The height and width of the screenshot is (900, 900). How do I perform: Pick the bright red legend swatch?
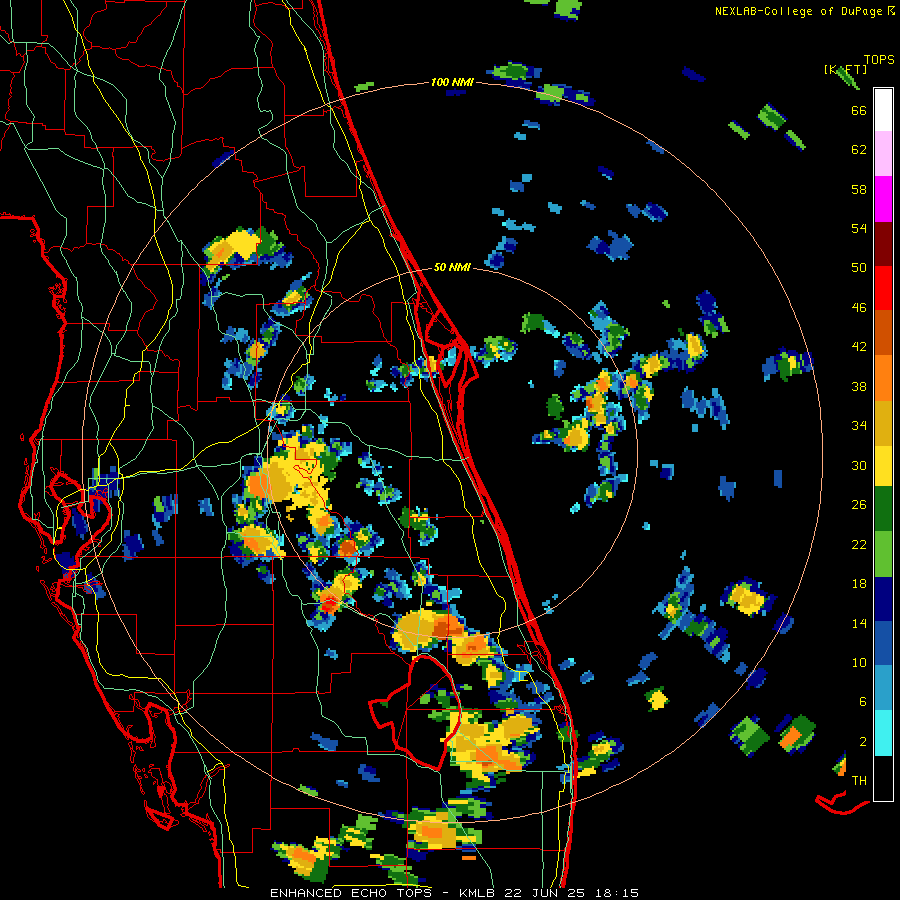[x=883, y=288]
